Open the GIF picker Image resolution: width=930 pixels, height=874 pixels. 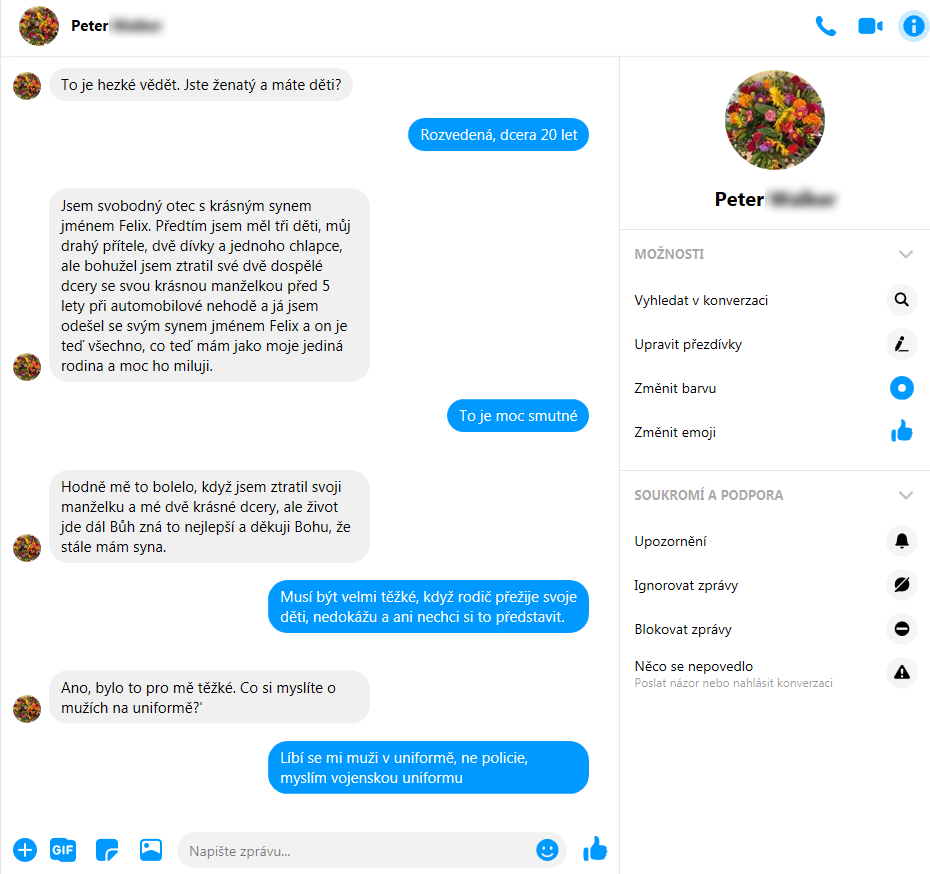(x=63, y=850)
